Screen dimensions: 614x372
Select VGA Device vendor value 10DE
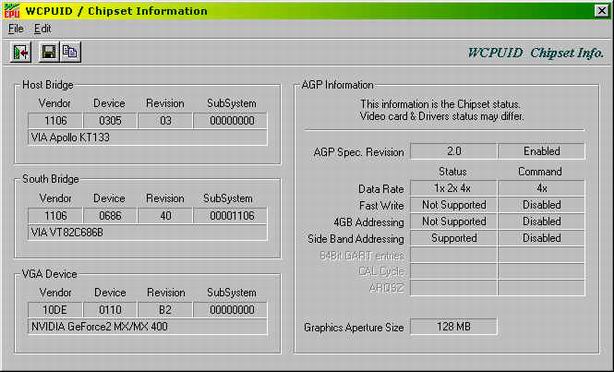pyautogui.click(x=55, y=310)
